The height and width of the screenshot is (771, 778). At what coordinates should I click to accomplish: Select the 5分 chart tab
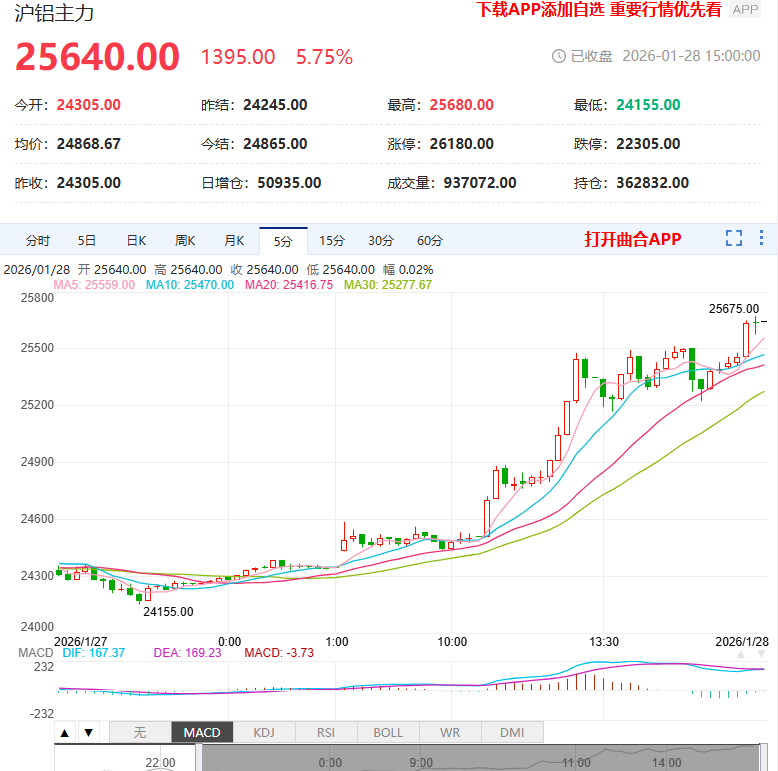click(283, 241)
